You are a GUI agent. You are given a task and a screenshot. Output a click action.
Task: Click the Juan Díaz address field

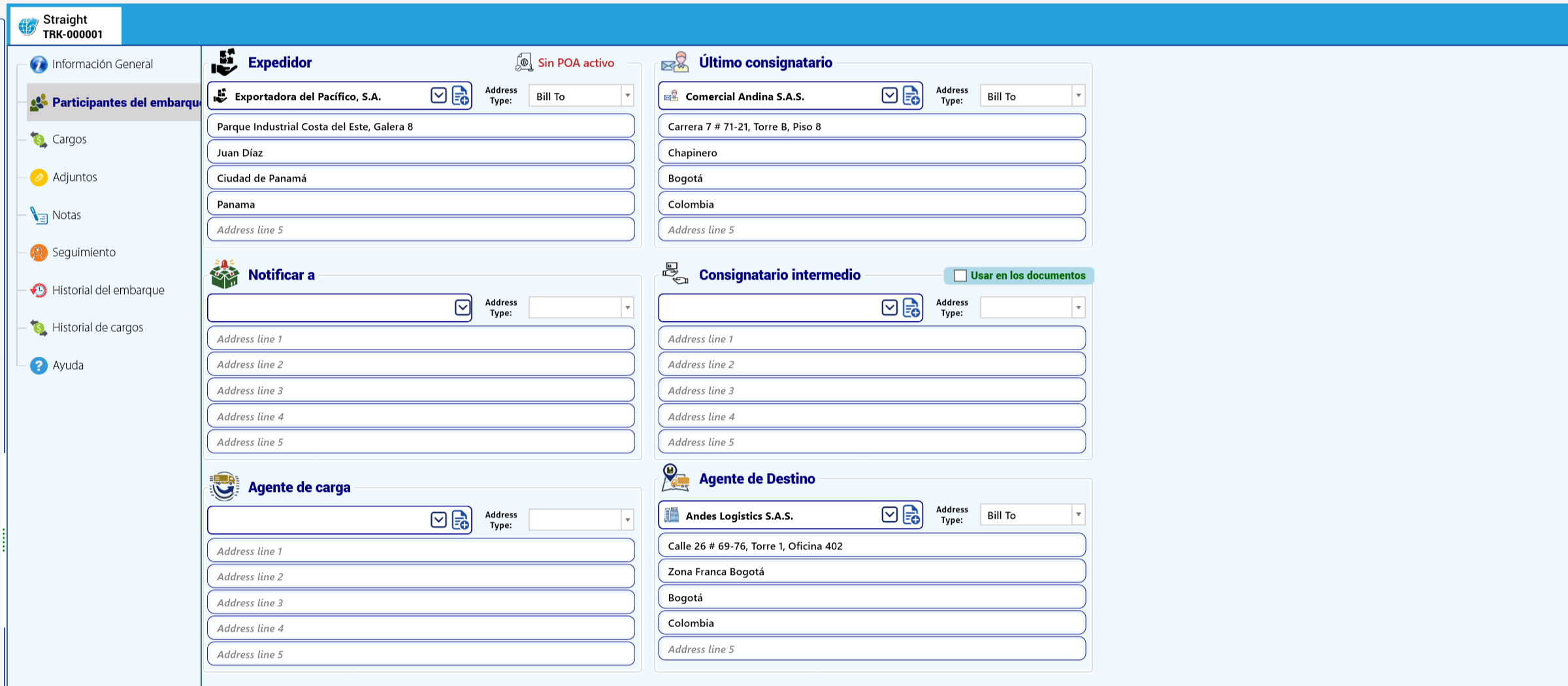coord(421,152)
